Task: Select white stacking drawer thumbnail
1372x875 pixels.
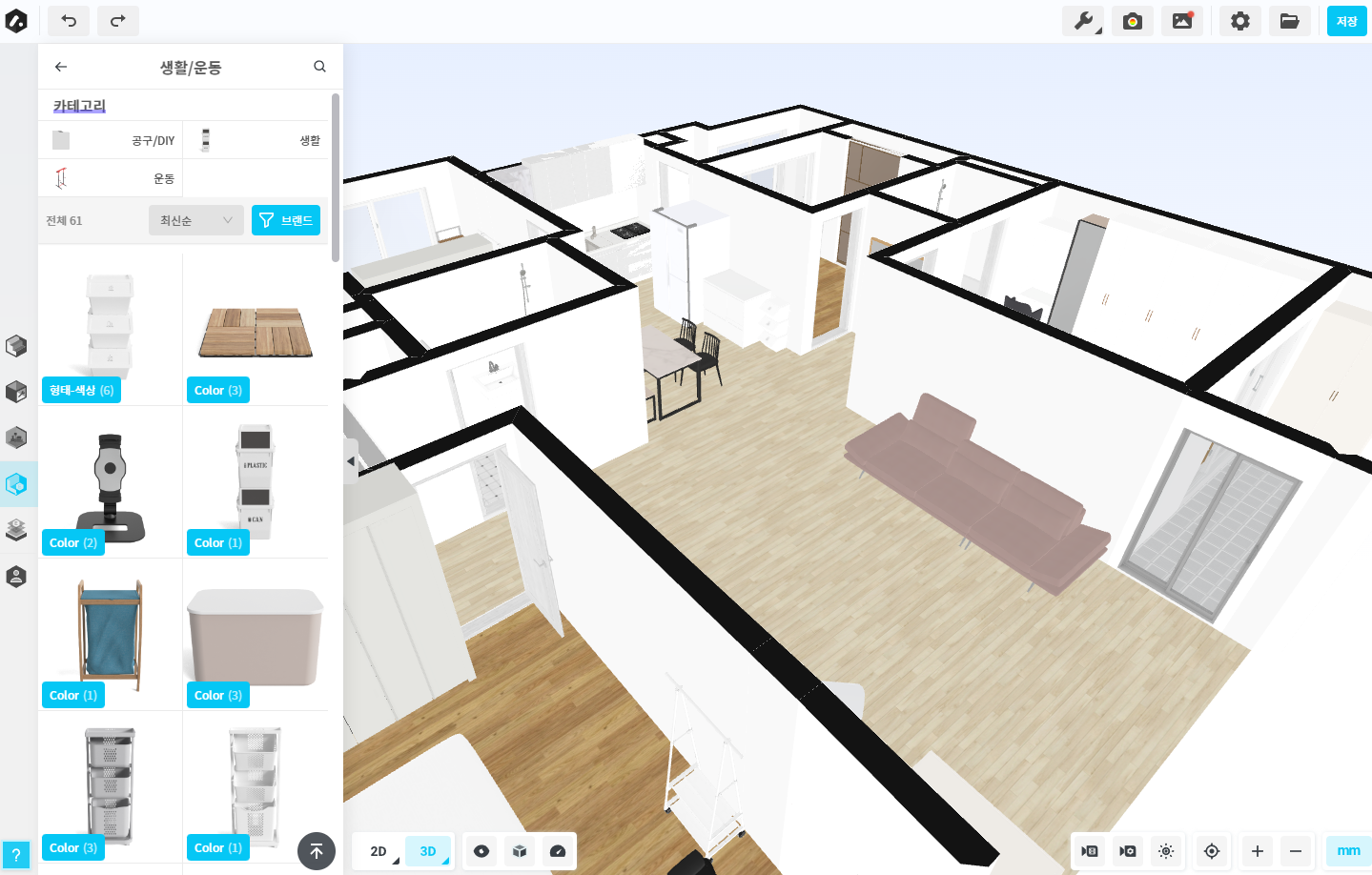Action: click(111, 324)
